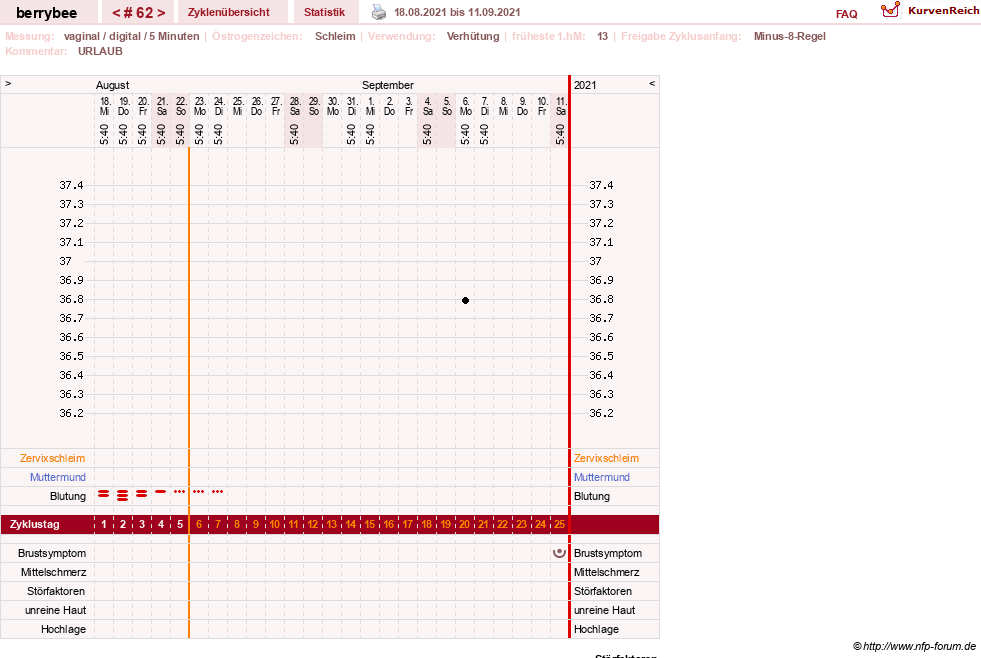This screenshot has width=981, height=658.
Task: Click the frühest 1.hM value 13
Action: (602, 36)
